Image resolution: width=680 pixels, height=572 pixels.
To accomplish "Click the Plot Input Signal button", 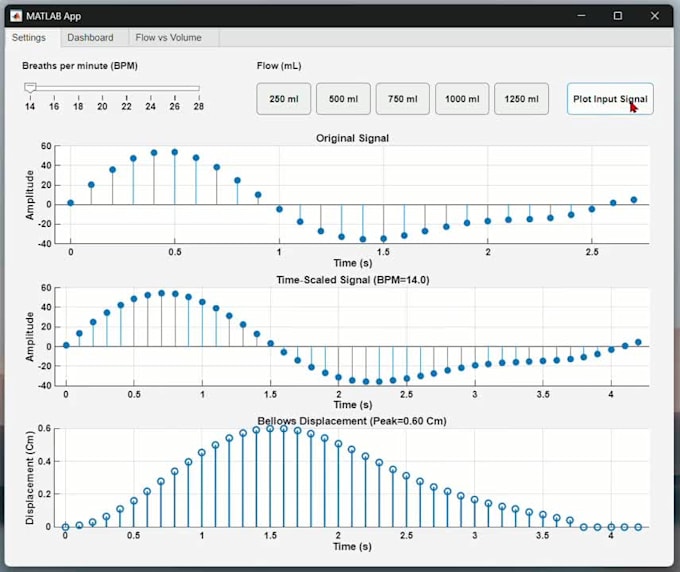I will (610, 99).
